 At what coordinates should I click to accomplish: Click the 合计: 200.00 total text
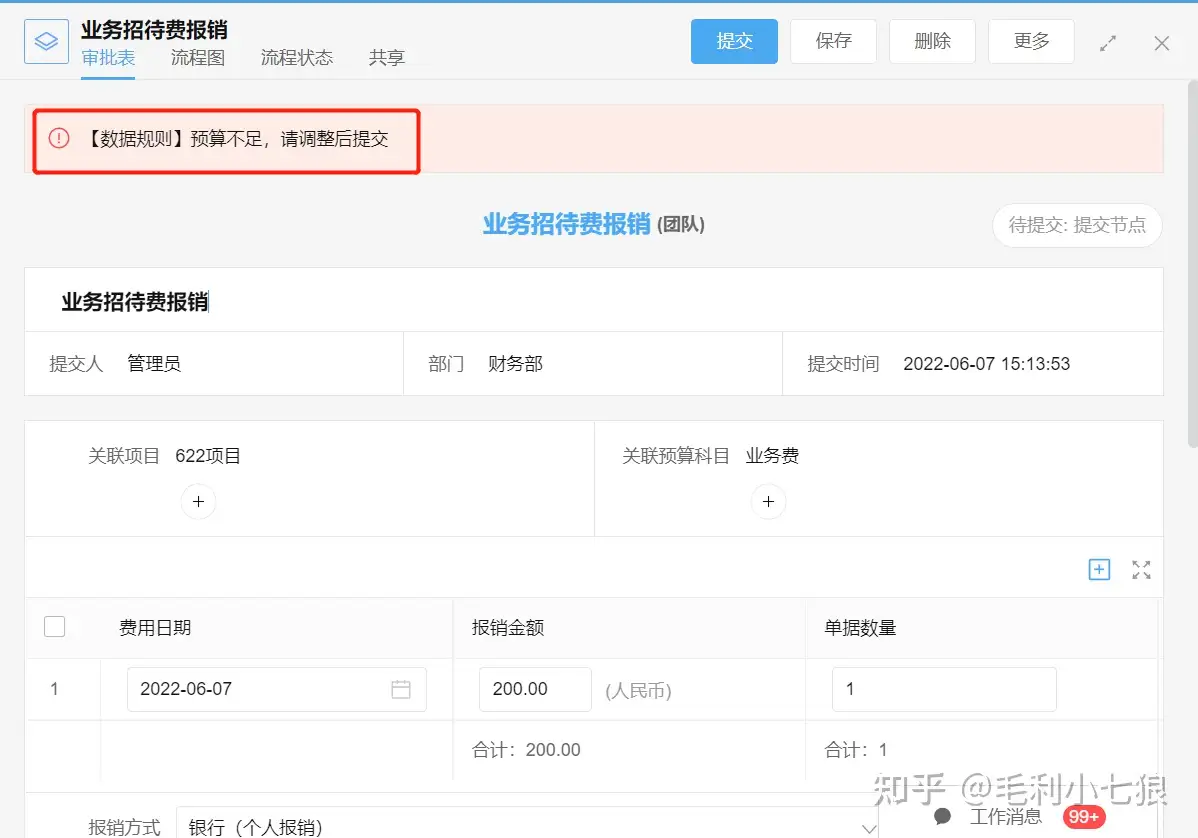click(x=526, y=750)
